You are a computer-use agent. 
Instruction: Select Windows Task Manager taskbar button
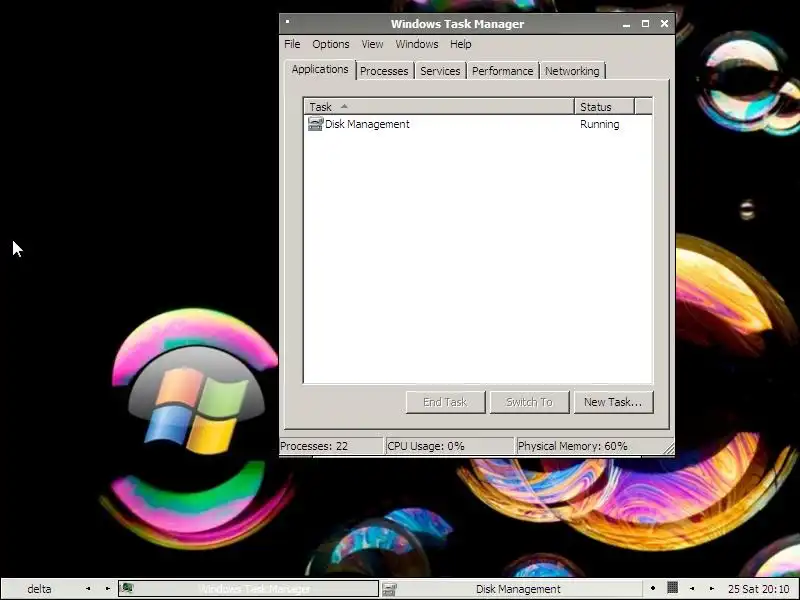248,589
